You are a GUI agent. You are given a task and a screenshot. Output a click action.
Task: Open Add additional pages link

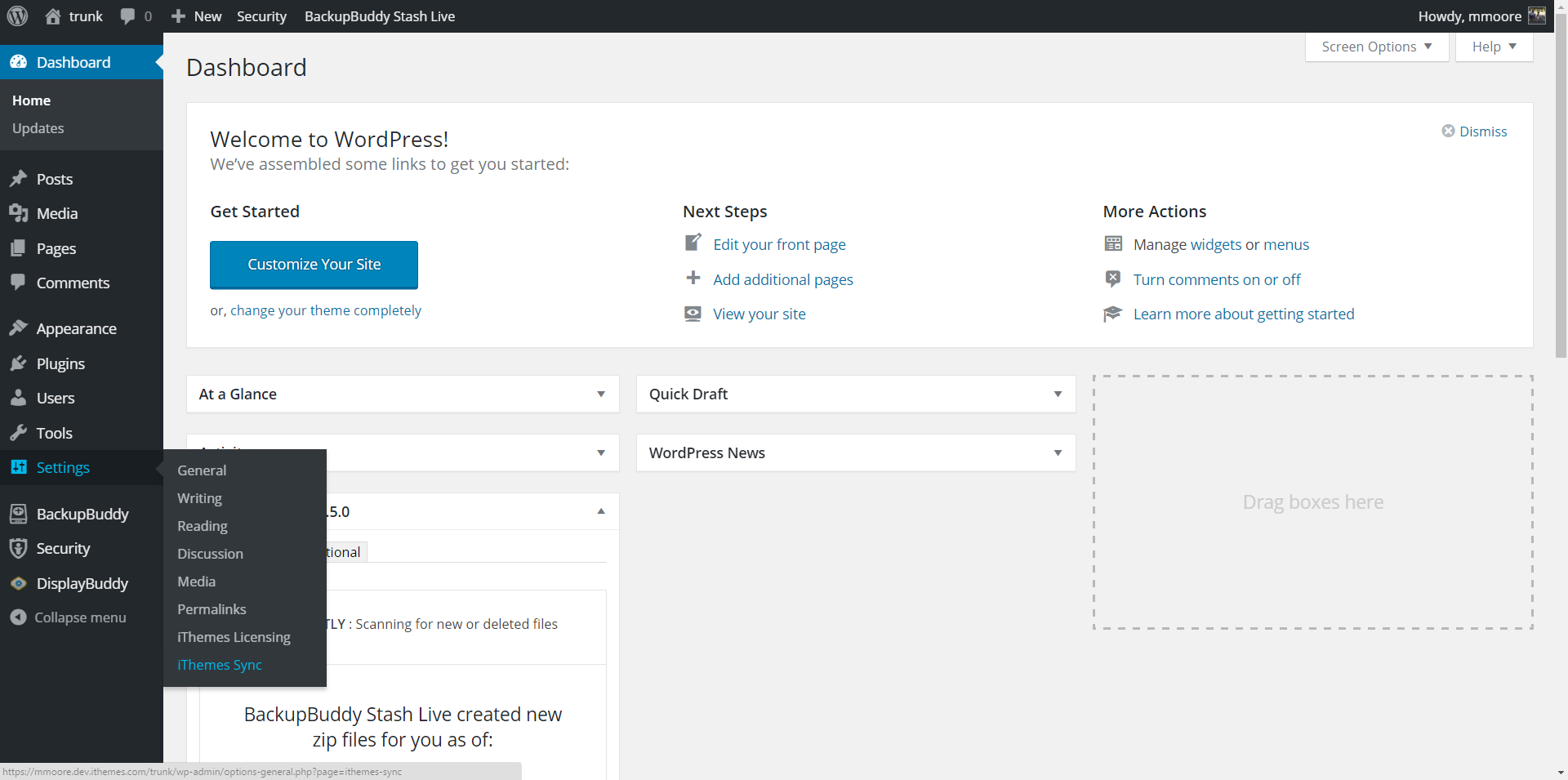click(x=783, y=279)
